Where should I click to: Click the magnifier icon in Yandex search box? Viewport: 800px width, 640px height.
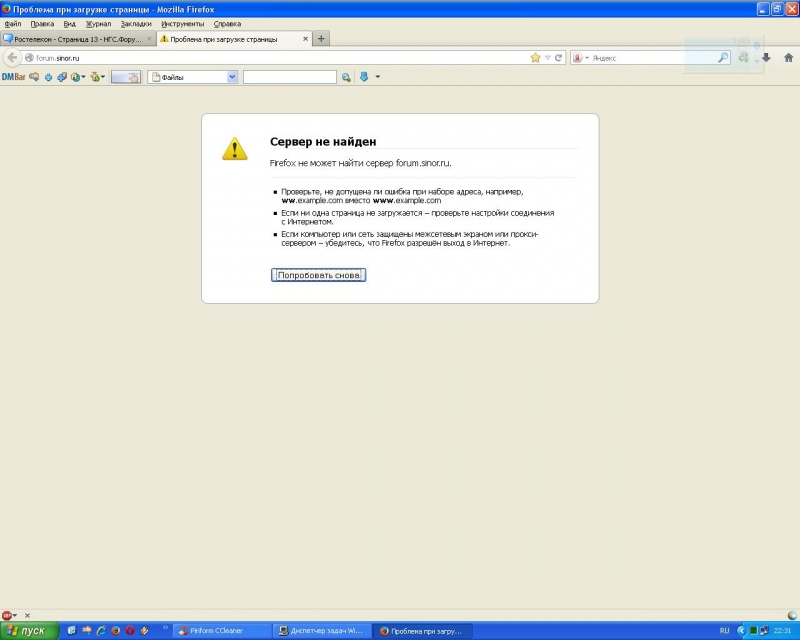(x=723, y=58)
